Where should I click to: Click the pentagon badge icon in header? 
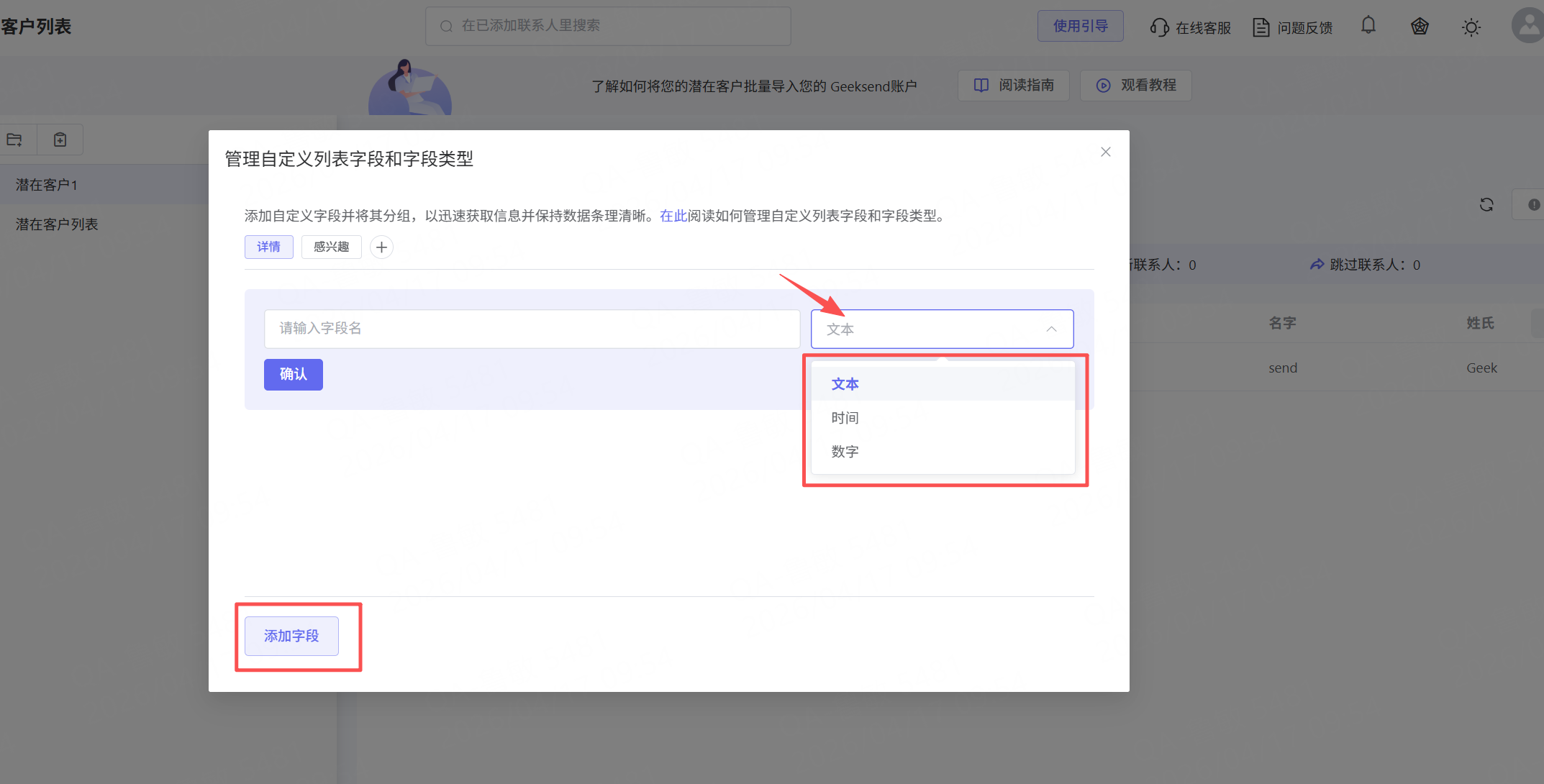(1419, 27)
